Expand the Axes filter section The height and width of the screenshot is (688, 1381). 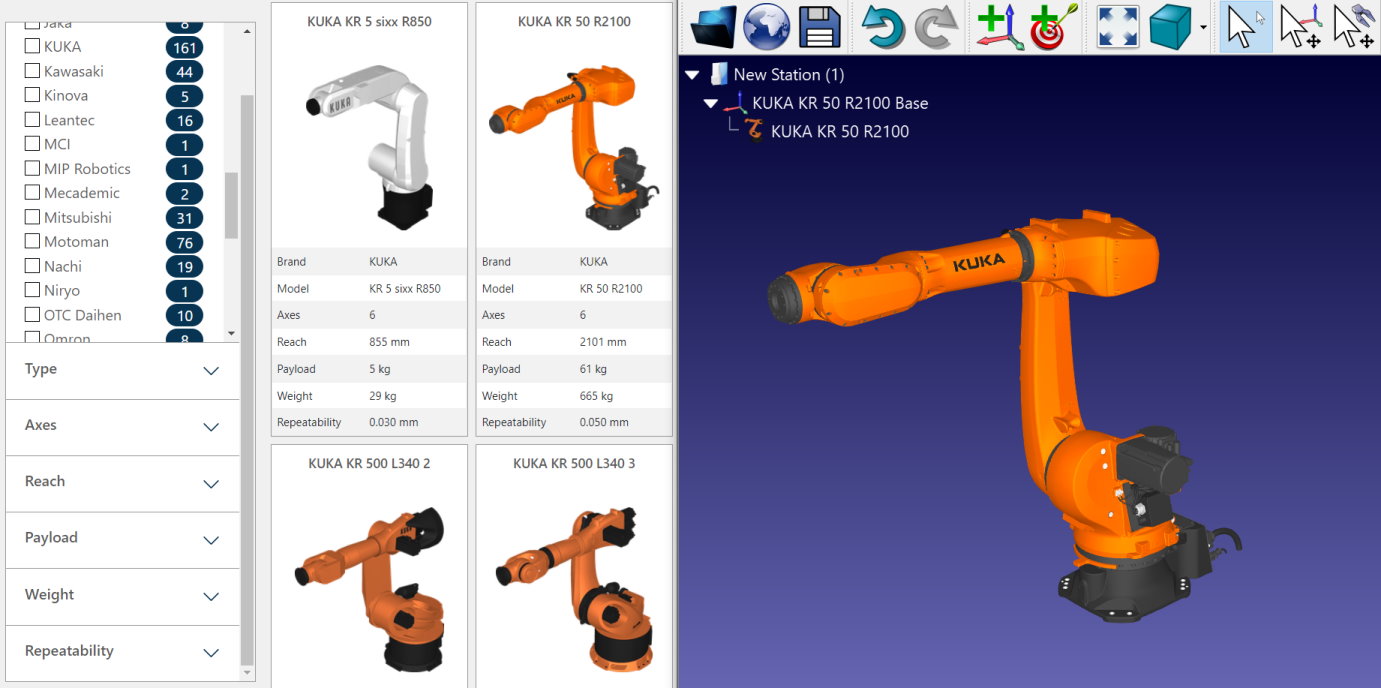tap(123, 426)
